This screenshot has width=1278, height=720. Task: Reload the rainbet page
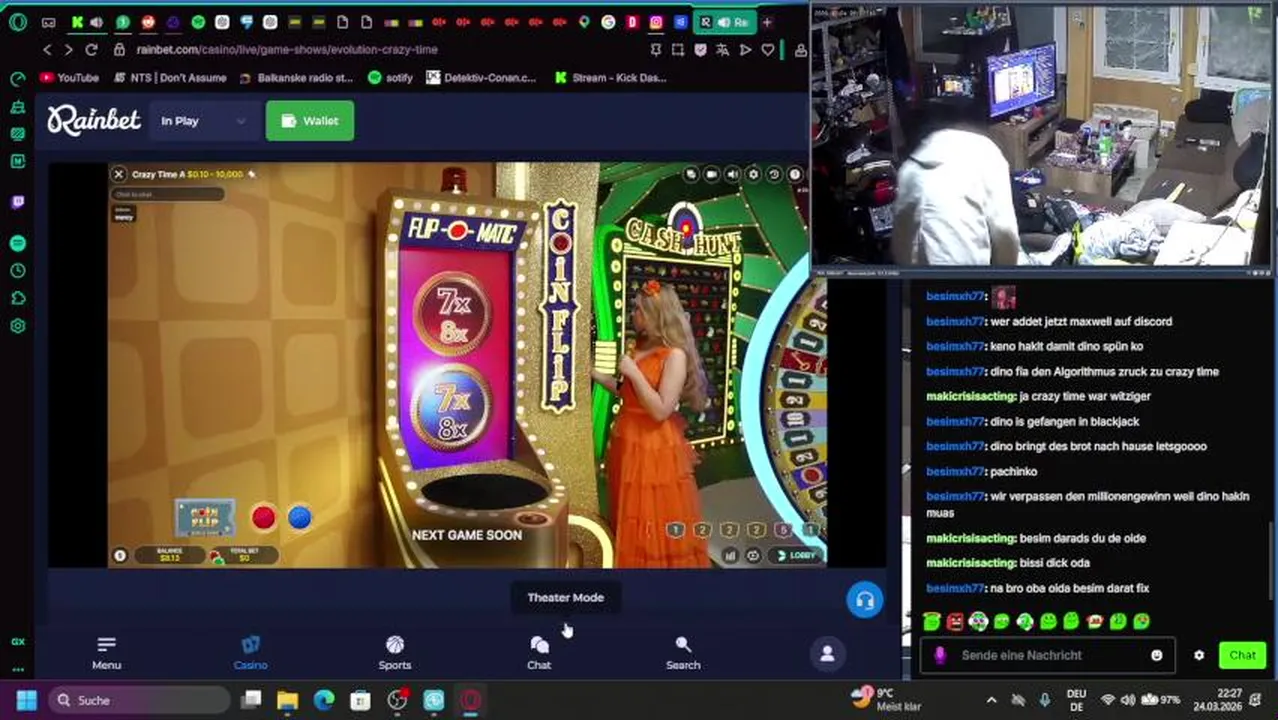(x=91, y=49)
